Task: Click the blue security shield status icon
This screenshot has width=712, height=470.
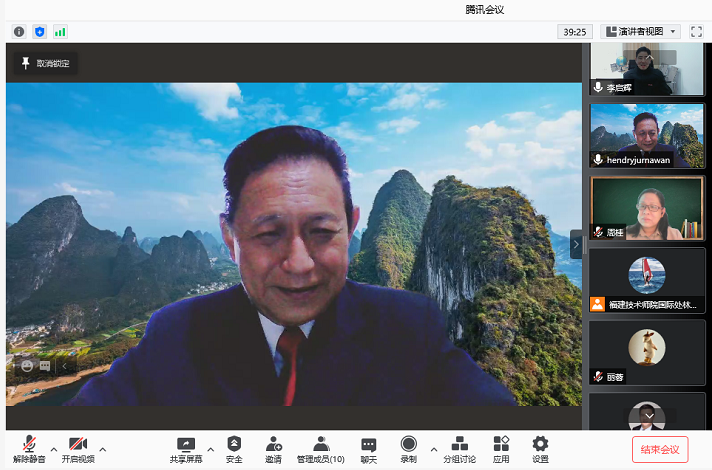Action: [40, 32]
